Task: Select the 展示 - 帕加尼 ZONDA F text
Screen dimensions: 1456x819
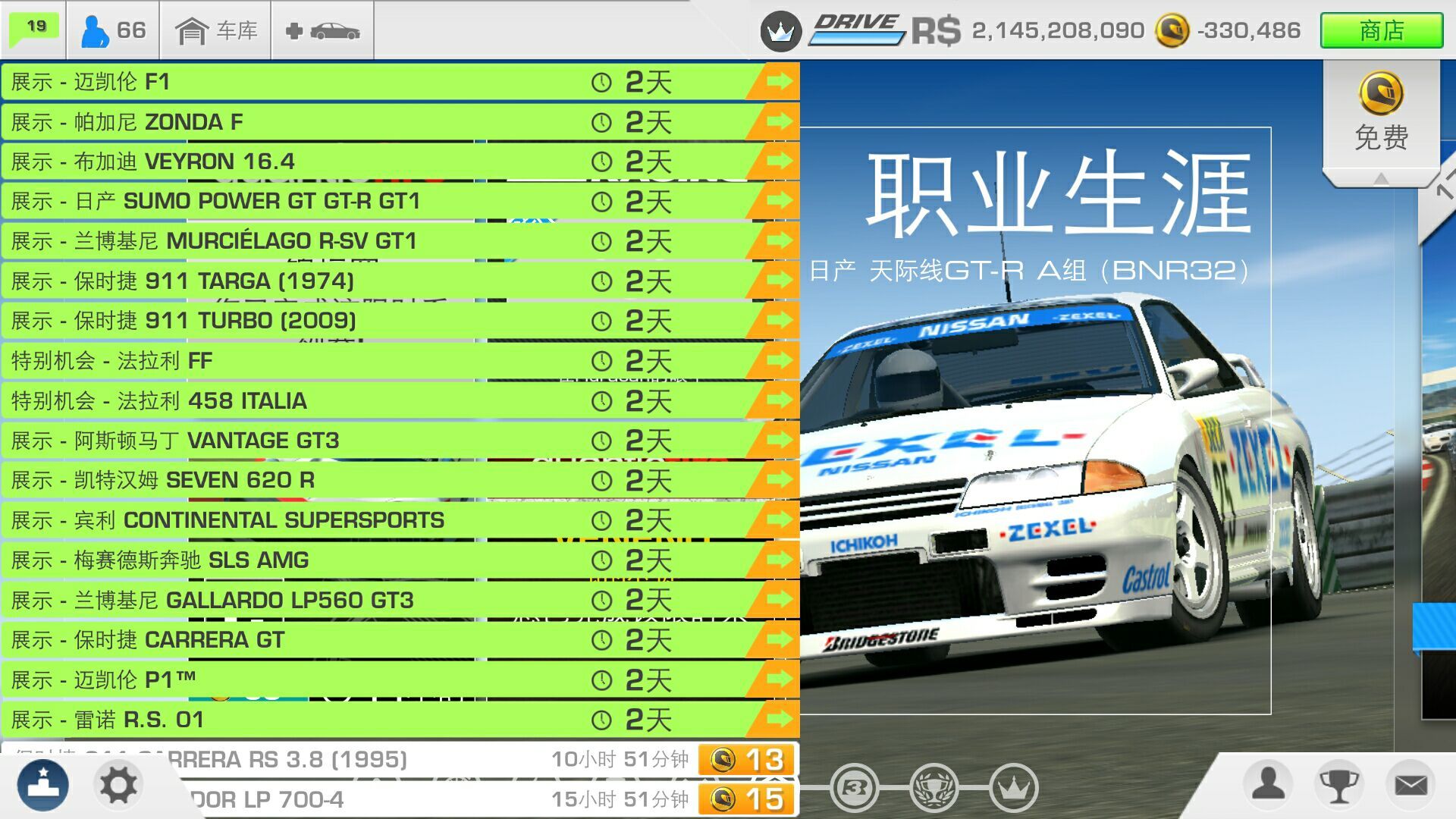Action: (127, 121)
